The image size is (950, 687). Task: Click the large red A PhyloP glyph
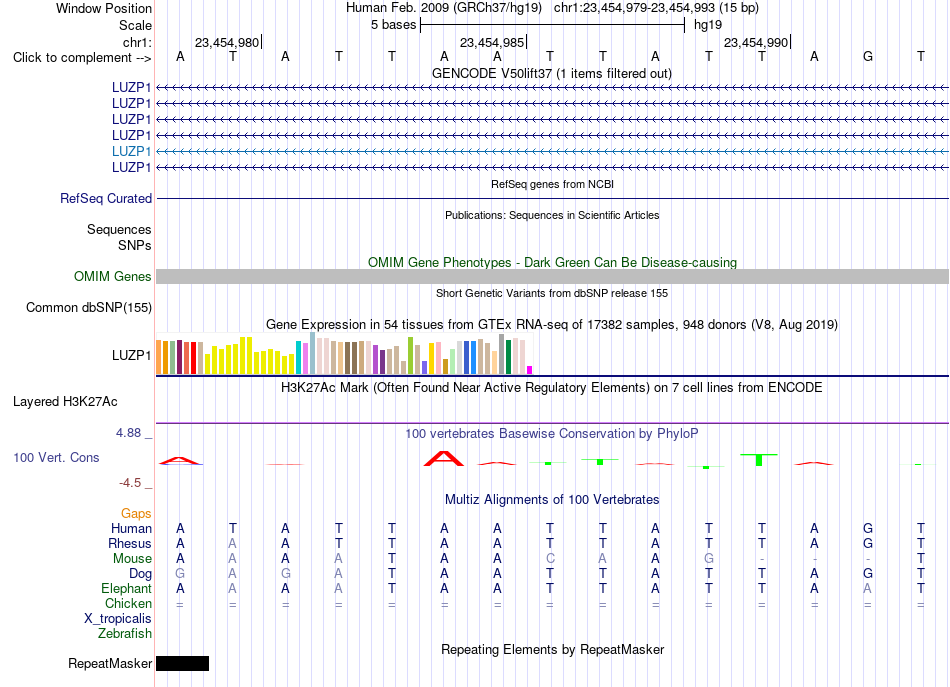coord(443,459)
